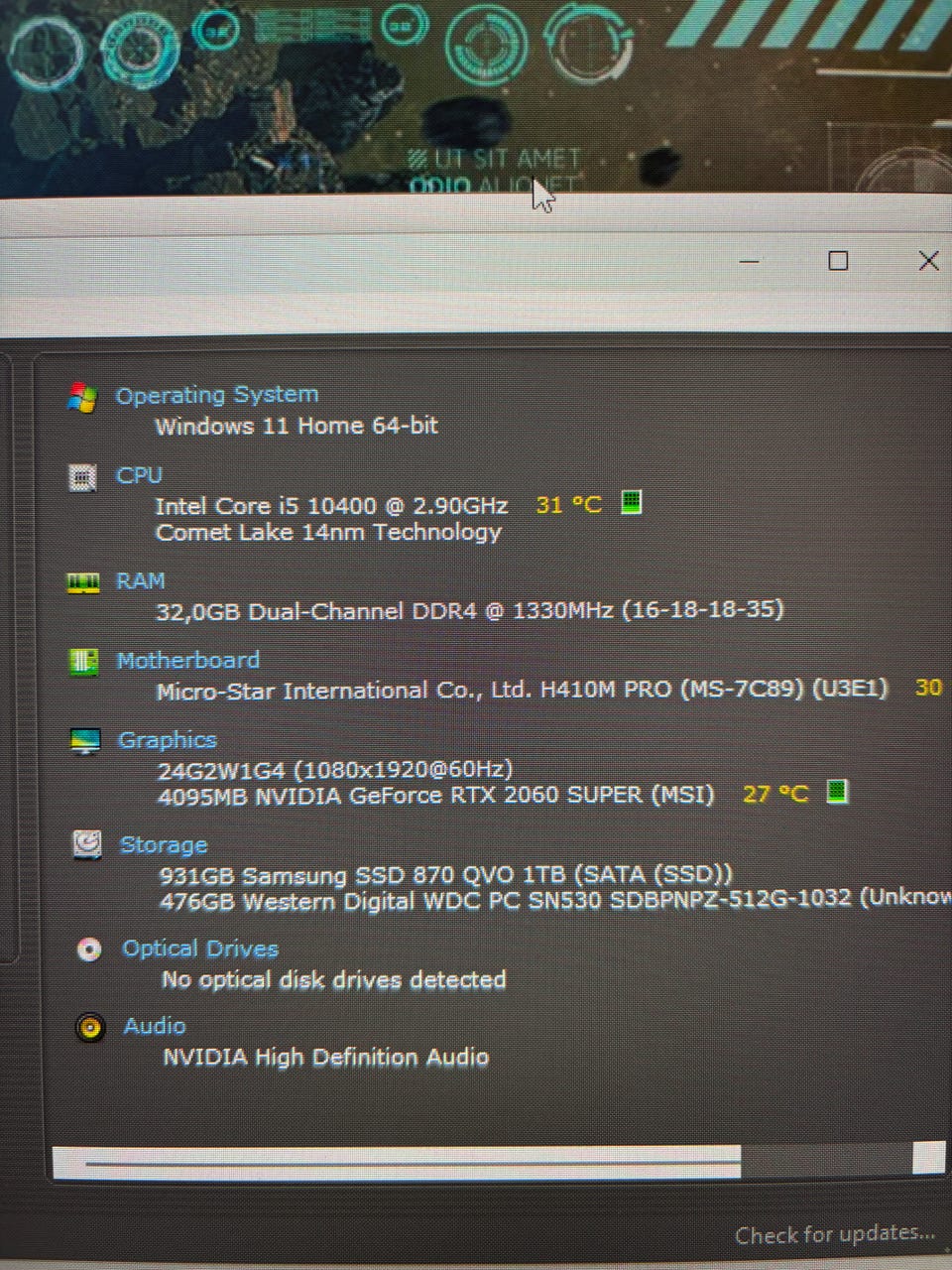Click the Graphics monitor icon
Image resolution: width=952 pixels, height=1270 pixels.
[x=85, y=741]
